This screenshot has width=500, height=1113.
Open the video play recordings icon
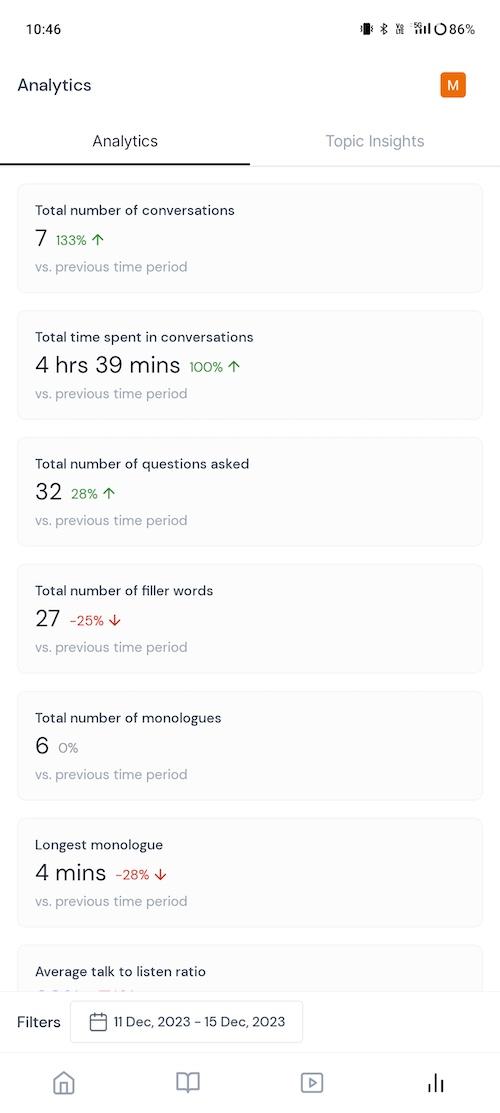312,1082
